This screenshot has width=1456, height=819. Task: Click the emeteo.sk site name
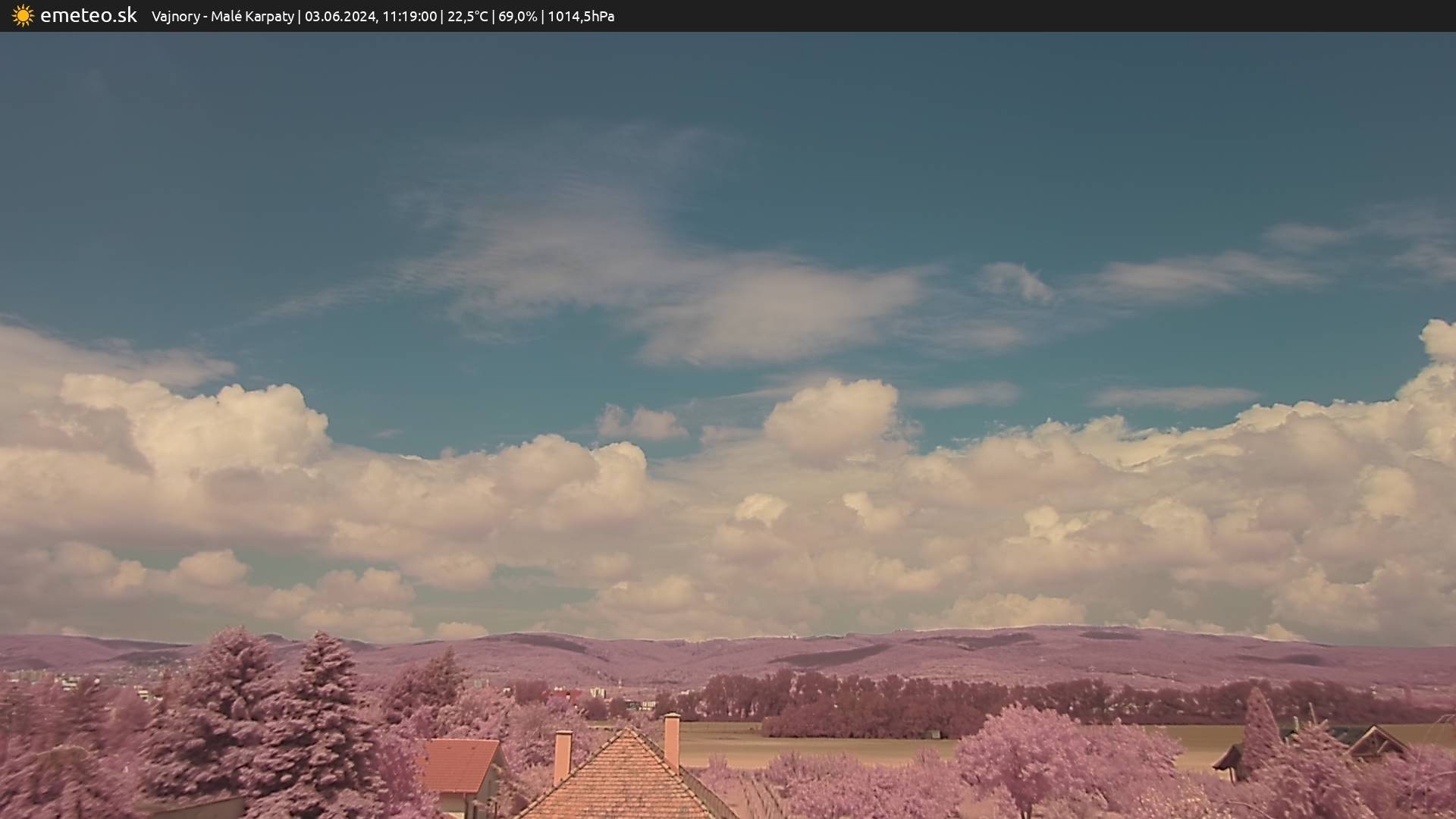coord(88,16)
